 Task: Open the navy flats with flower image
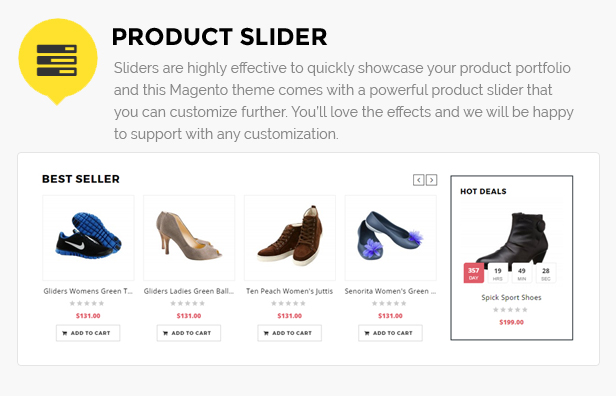coord(390,238)
